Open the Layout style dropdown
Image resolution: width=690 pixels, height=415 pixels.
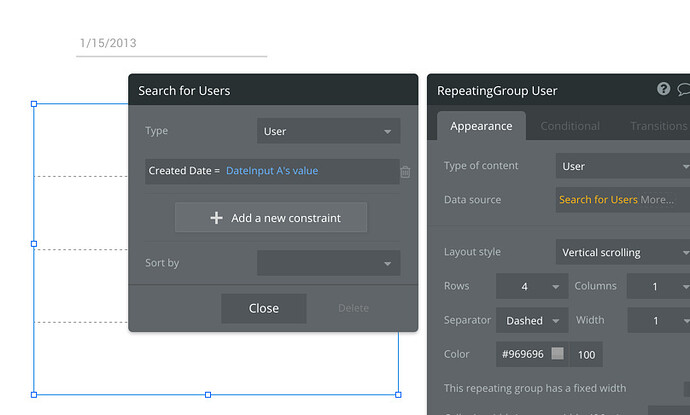click(622, 252)
